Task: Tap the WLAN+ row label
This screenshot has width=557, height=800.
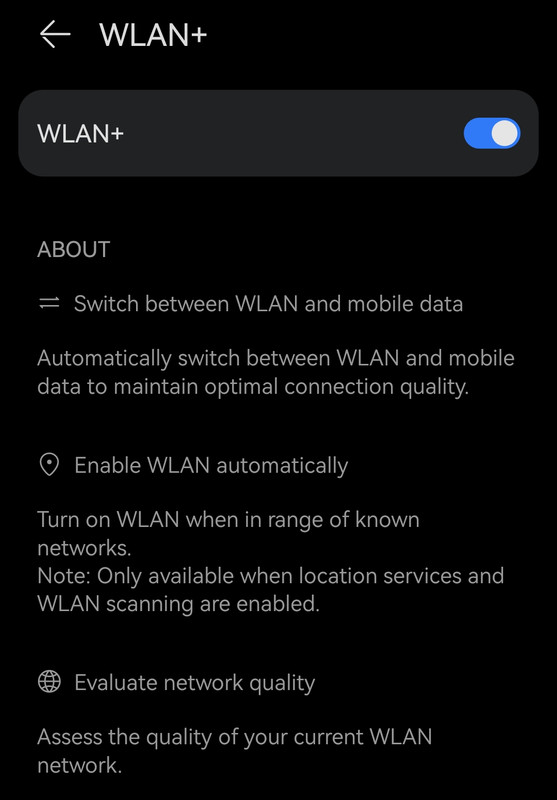Action: pyautogui.click(x=81, y=134)
